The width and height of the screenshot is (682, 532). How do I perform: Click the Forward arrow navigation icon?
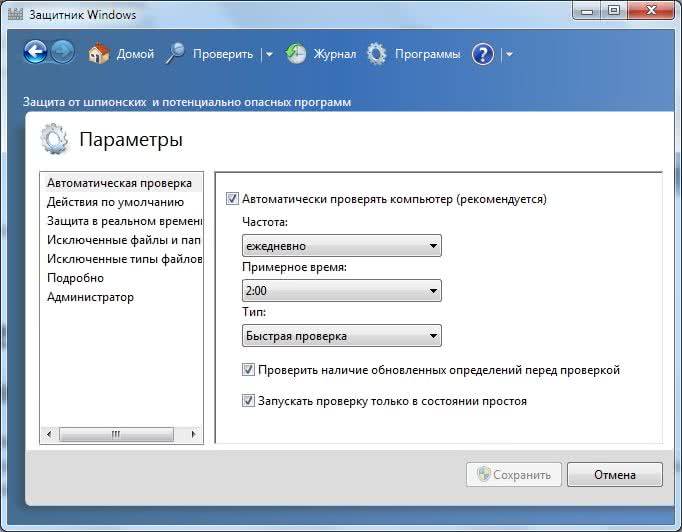pos(63,52)
